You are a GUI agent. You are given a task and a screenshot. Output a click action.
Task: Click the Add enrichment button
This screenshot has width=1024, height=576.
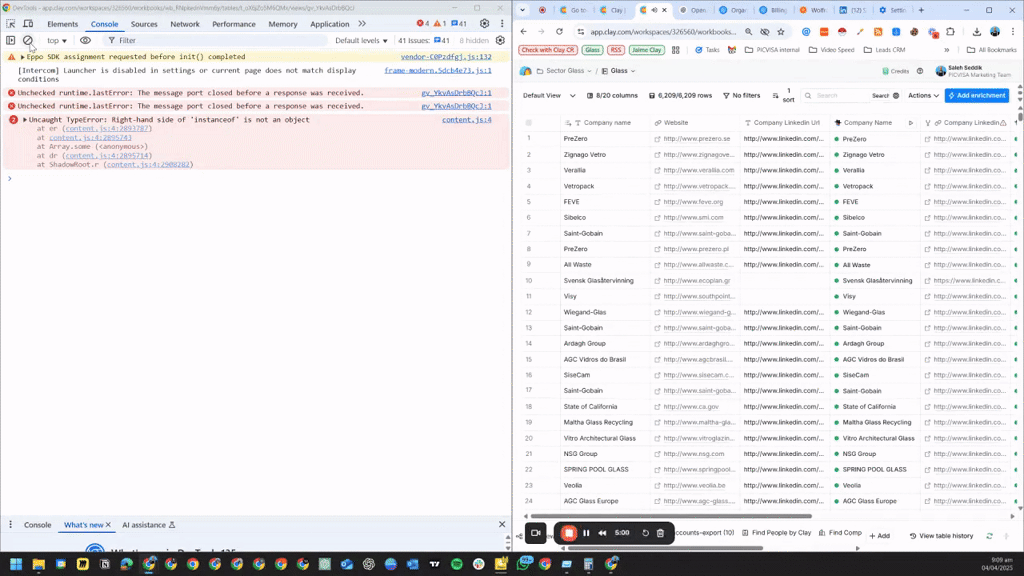(976, 95)
